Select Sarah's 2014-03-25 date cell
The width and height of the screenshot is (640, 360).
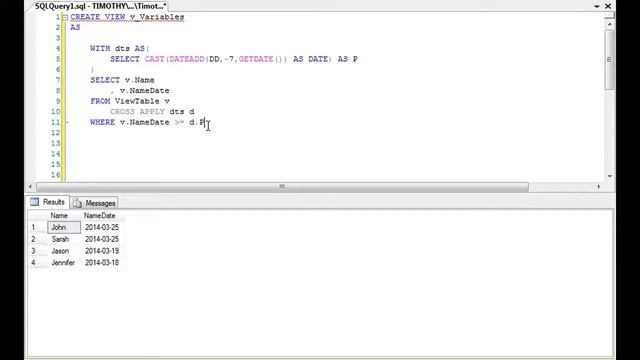102,239
